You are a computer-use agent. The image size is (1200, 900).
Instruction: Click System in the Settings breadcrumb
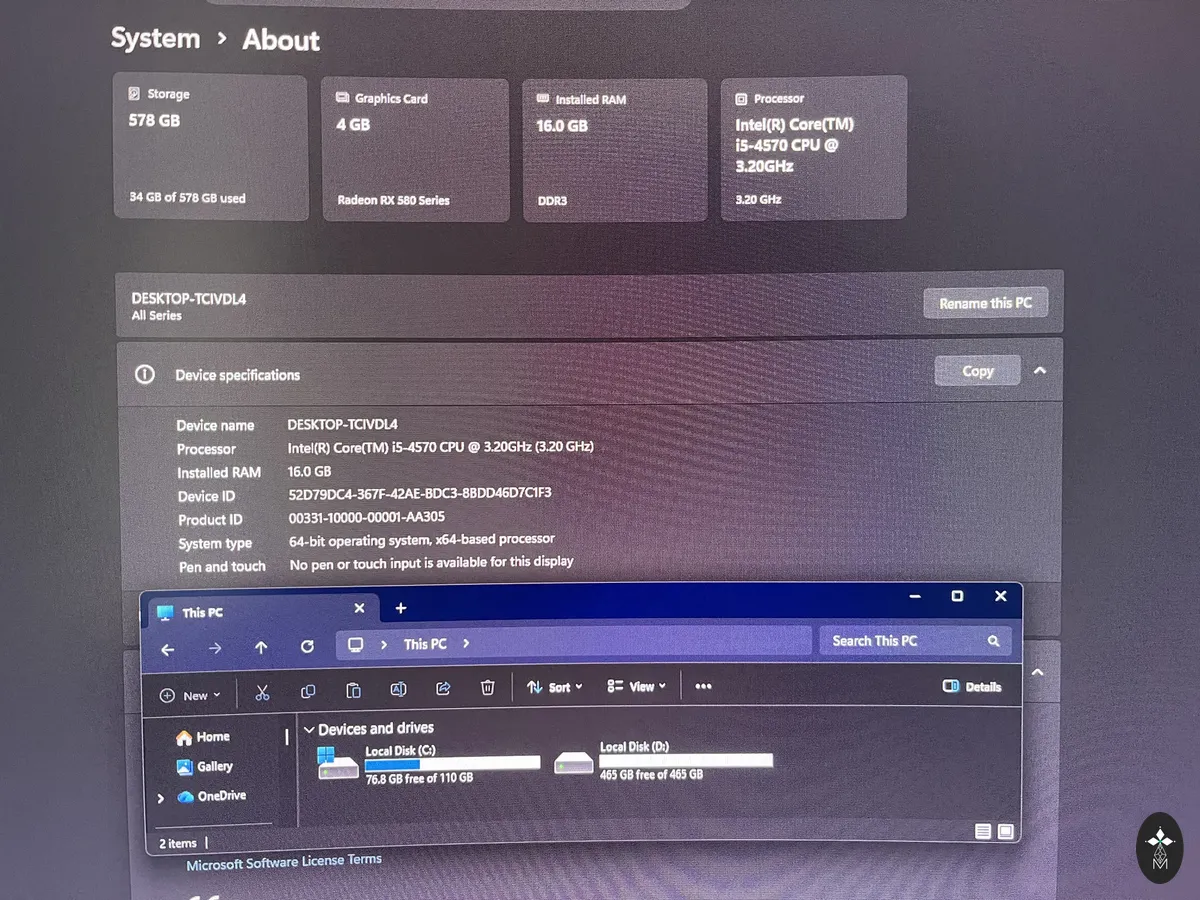pos(155,39)
